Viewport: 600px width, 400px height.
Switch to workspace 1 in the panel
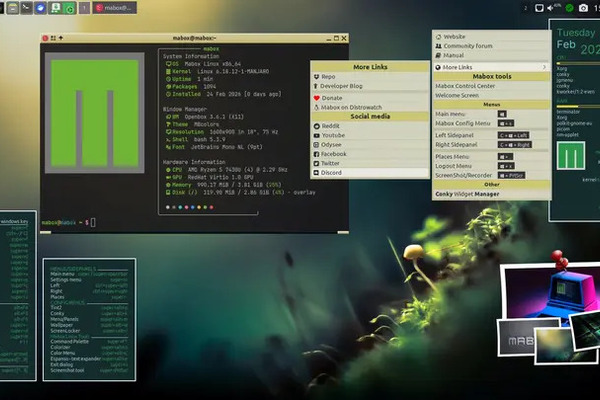click(85, 8)
